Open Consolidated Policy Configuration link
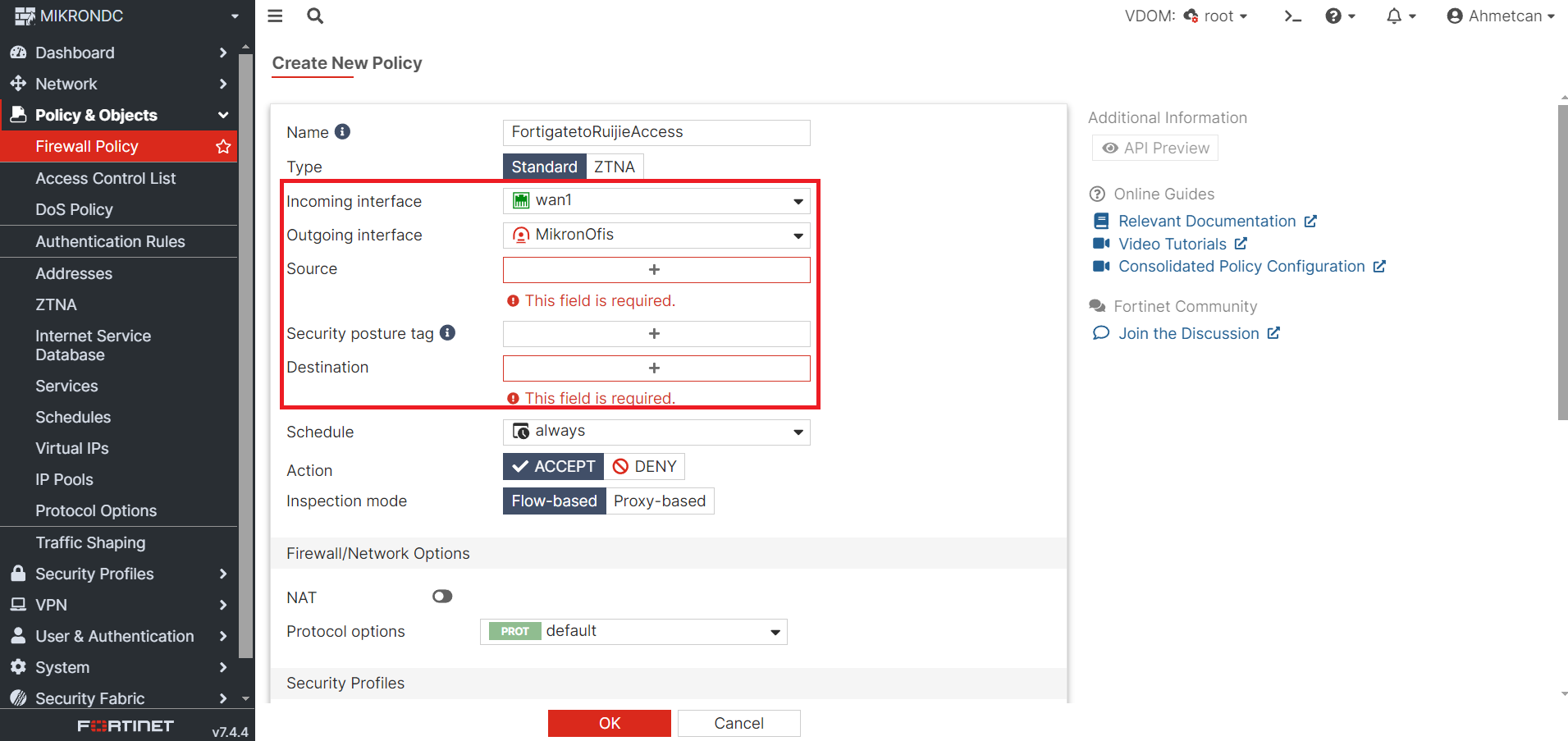Screen dimensions: 1568x741 pyautogui.click(x=1240, y=266)
